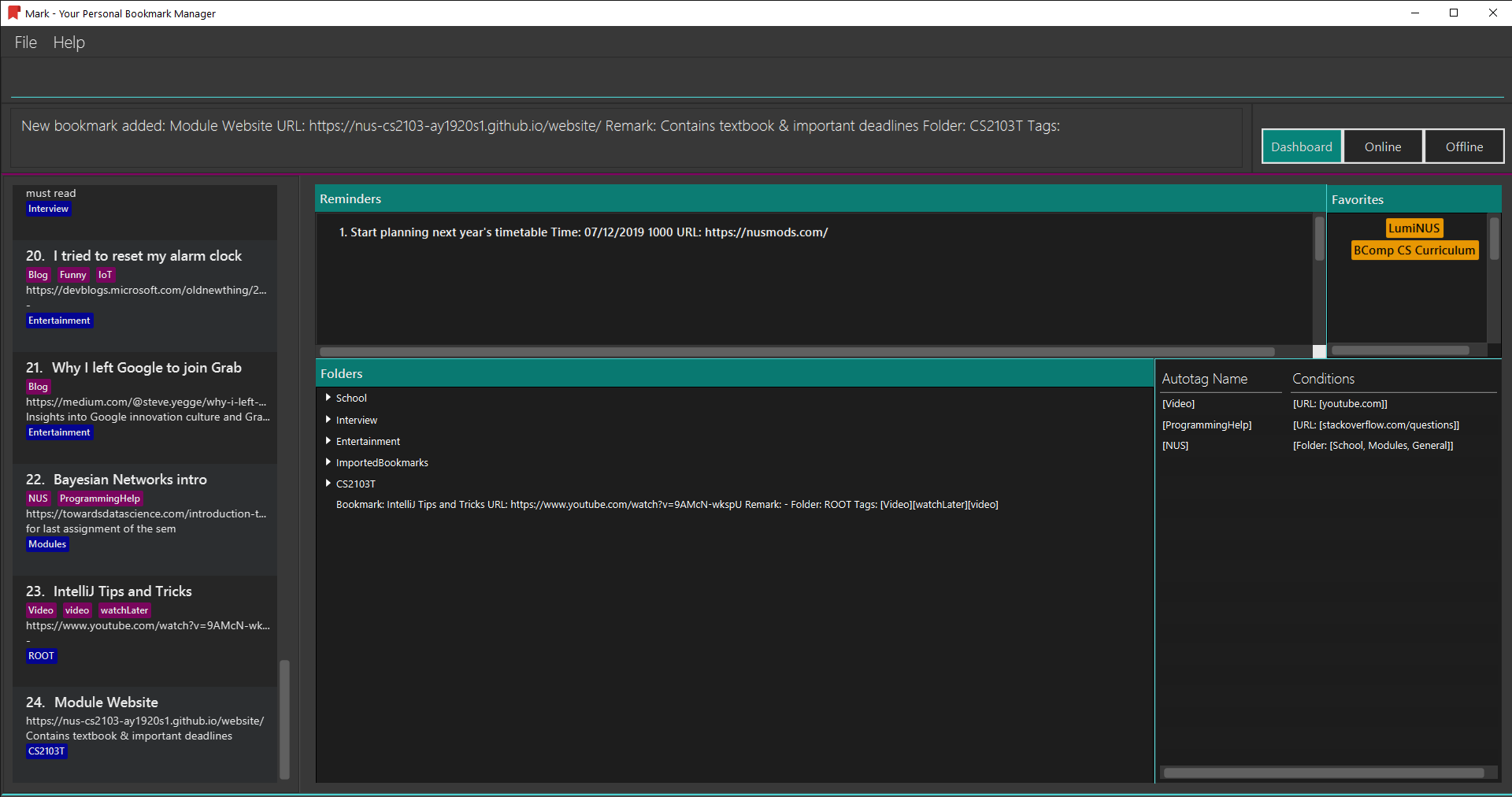Click the youtube.com condition cell
The width and height of the screenshot is (1512, 797).
pos(1340,404)
